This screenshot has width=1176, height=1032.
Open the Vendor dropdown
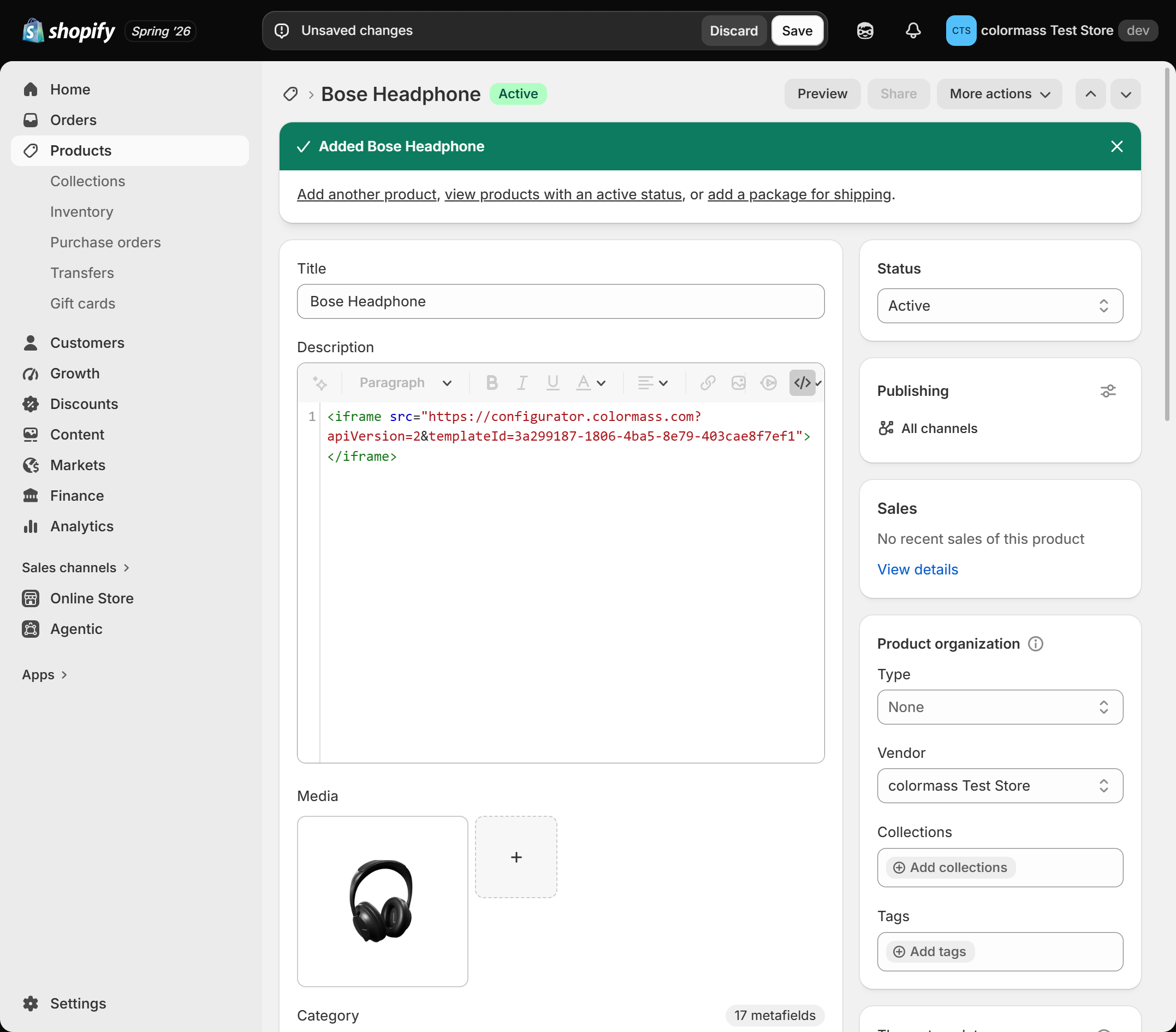tap(1000, 786)
